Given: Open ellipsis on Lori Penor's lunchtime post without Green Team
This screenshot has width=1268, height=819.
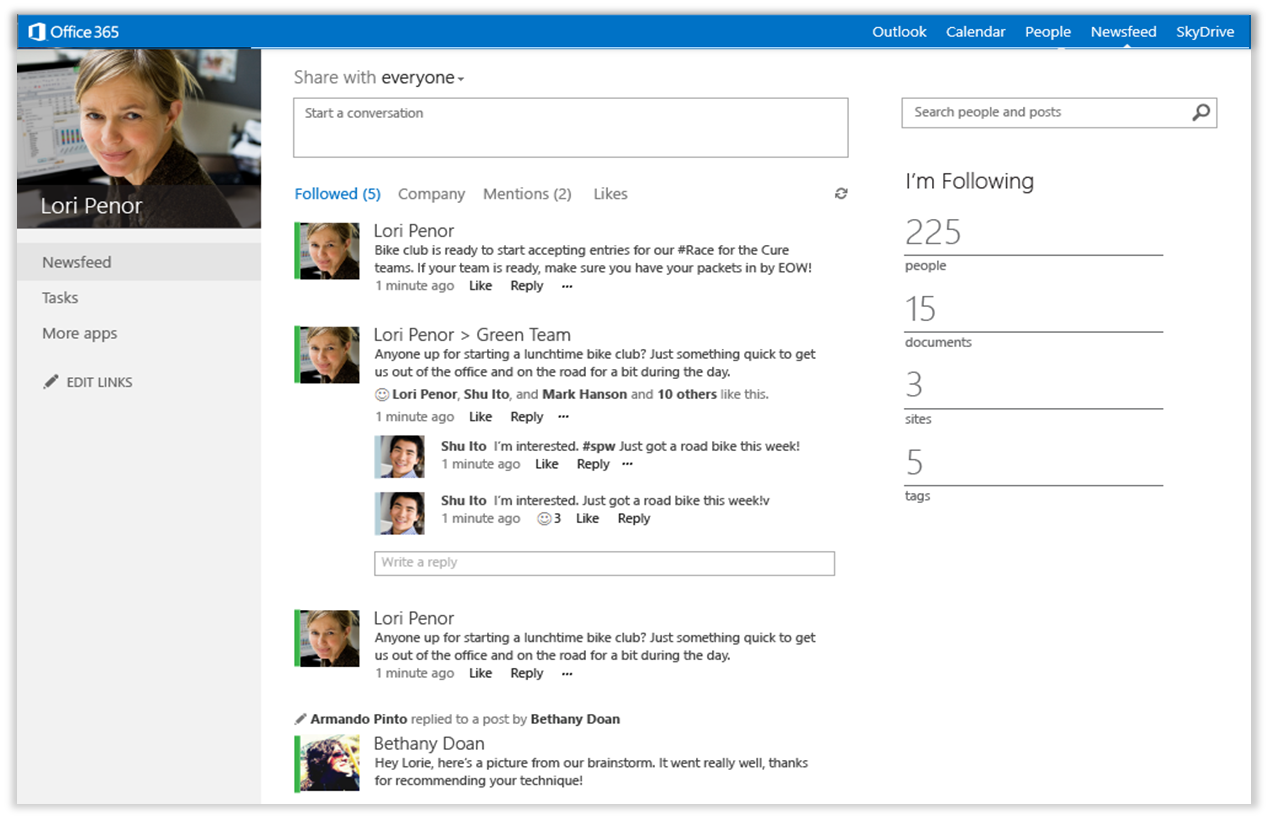Looking at the screenshot, I should coord(567,673).
